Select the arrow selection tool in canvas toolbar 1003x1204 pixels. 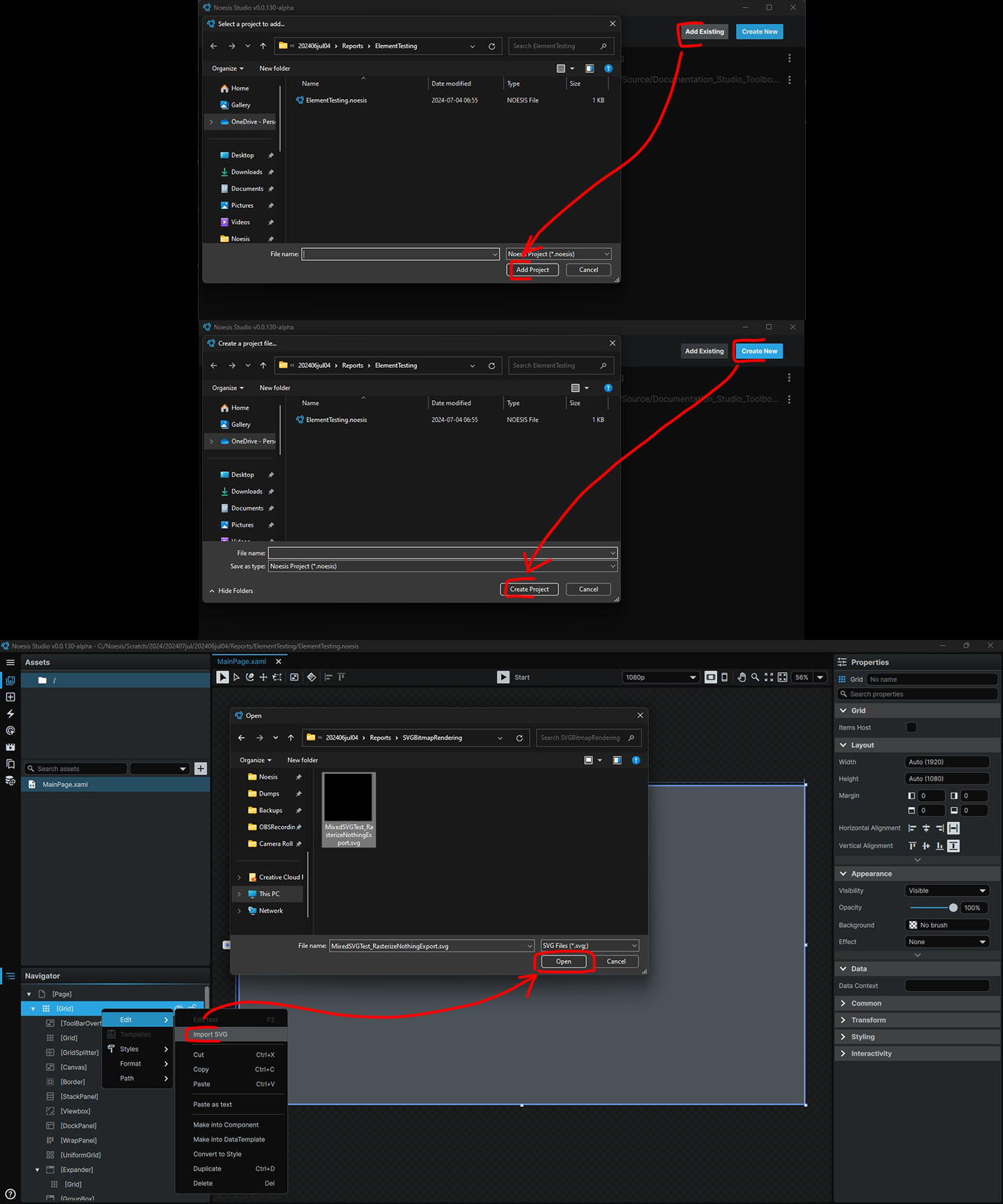(236, 677)
